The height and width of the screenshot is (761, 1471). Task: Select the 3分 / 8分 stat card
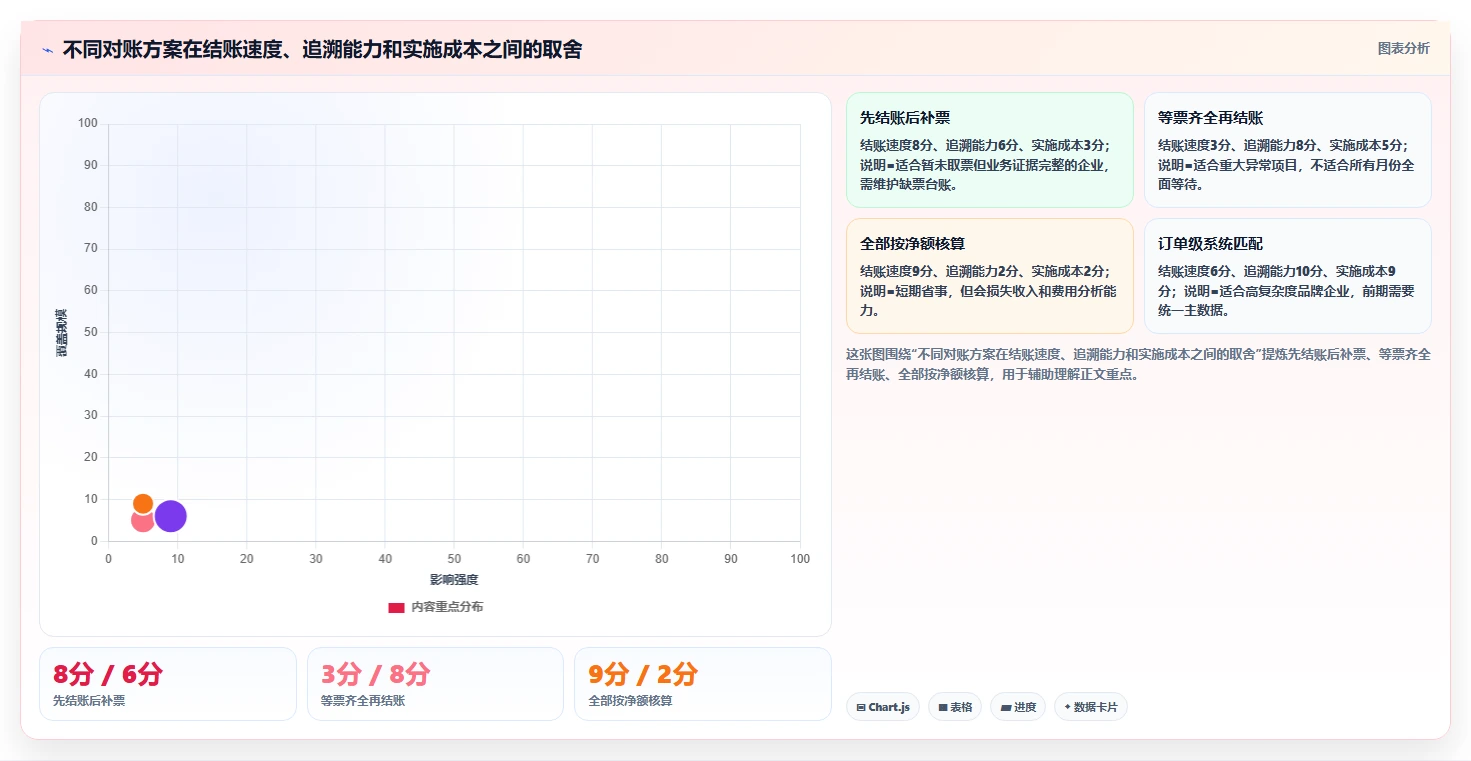point(435,684)
